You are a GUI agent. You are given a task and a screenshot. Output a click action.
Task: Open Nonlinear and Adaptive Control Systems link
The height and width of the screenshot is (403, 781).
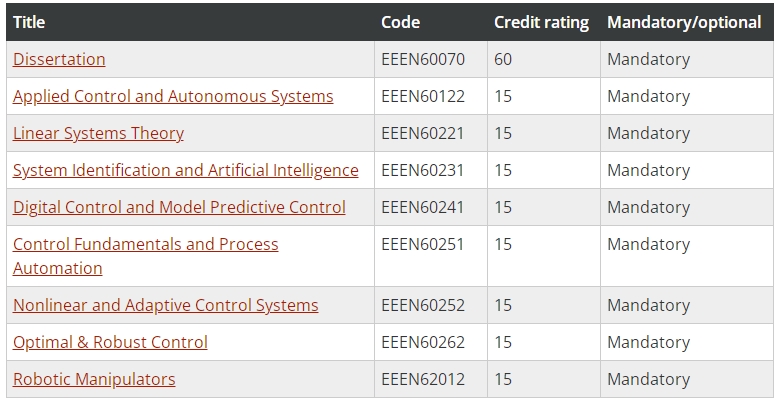[165, 305]
